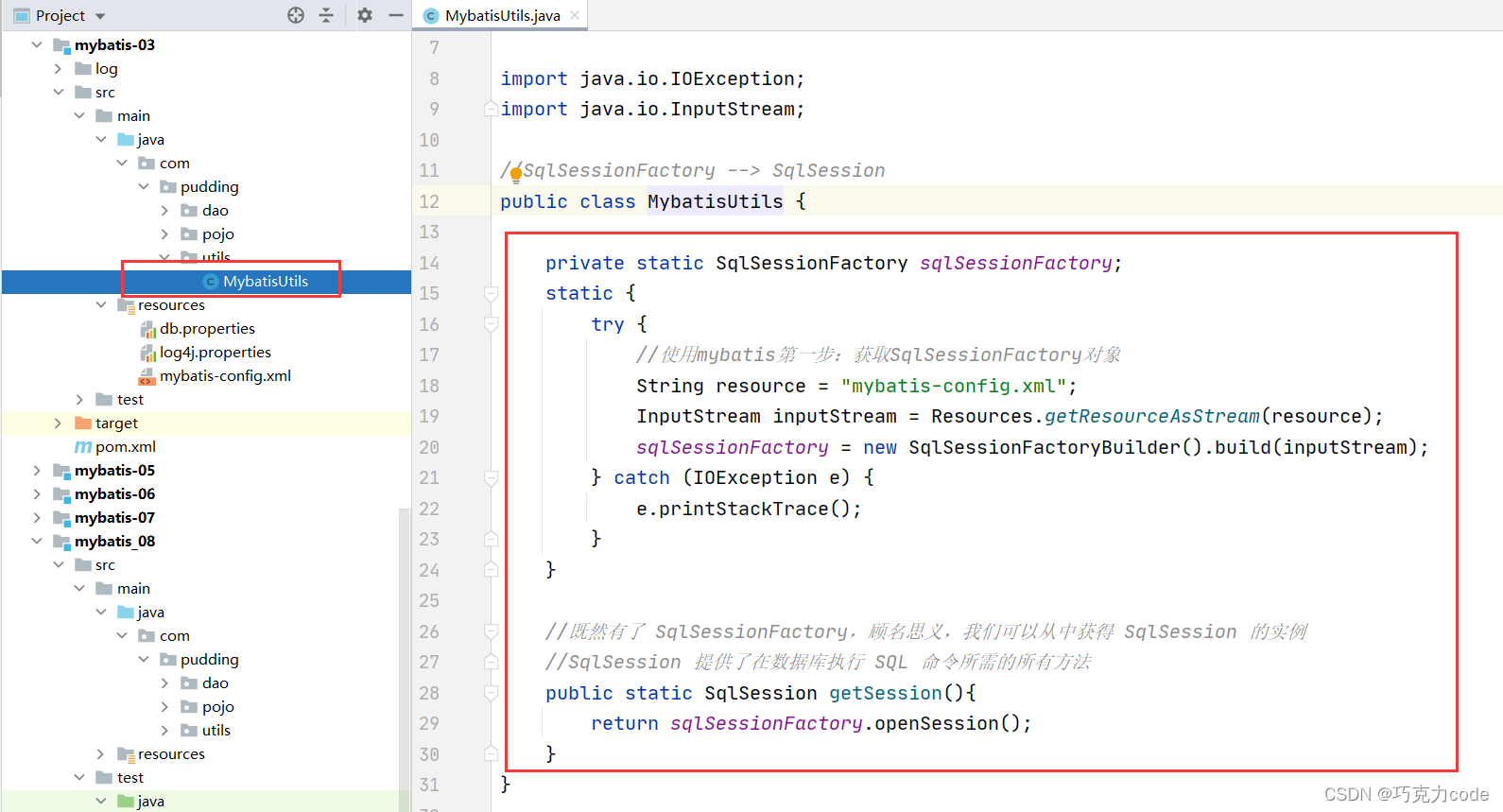Screen dimensions: 1503x812
Task: Click the mybatis-03 module folder icon
Action: (62, 44)
